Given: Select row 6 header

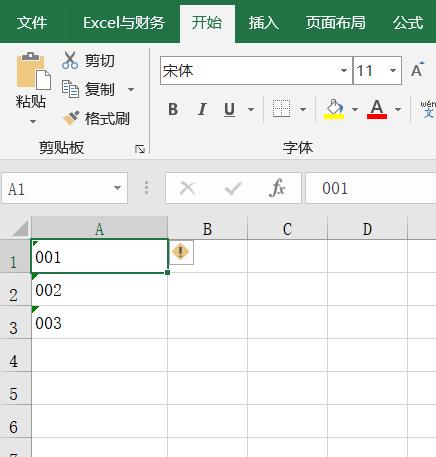Looking at the screenshot, I should (15, 421).
